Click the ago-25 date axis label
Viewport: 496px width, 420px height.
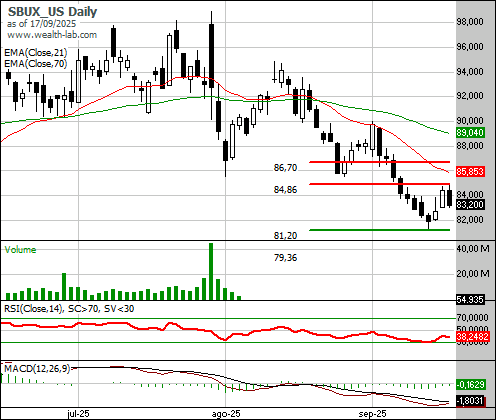[x=226, y=414]
